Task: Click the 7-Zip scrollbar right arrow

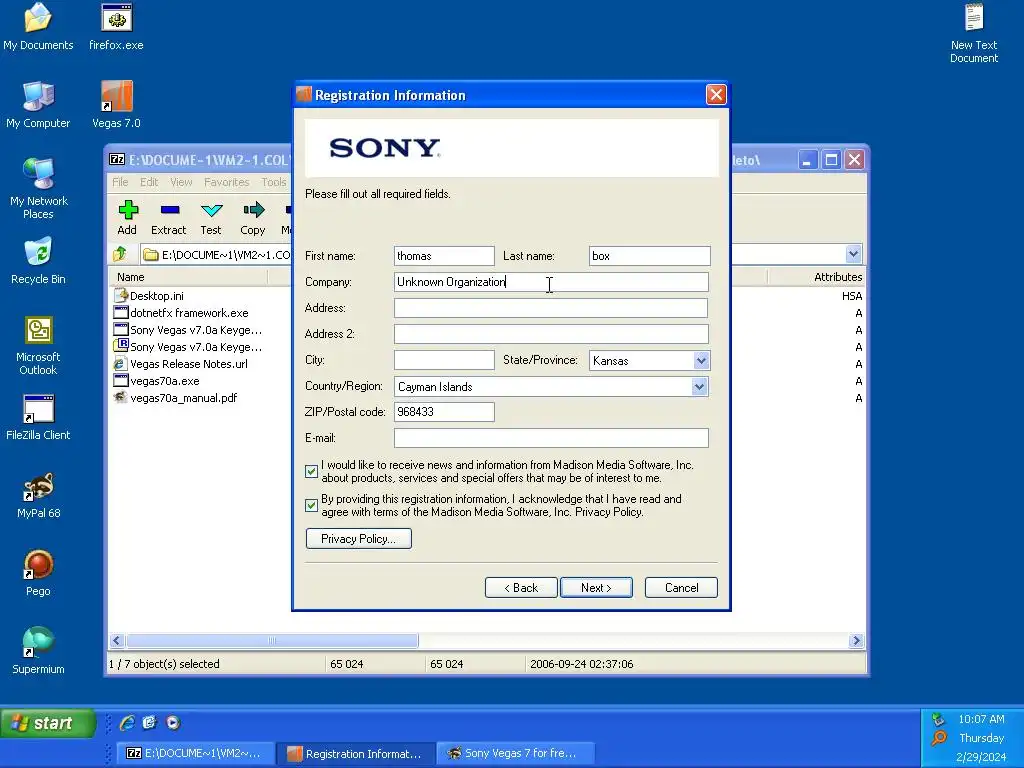Action: point(856,641)
